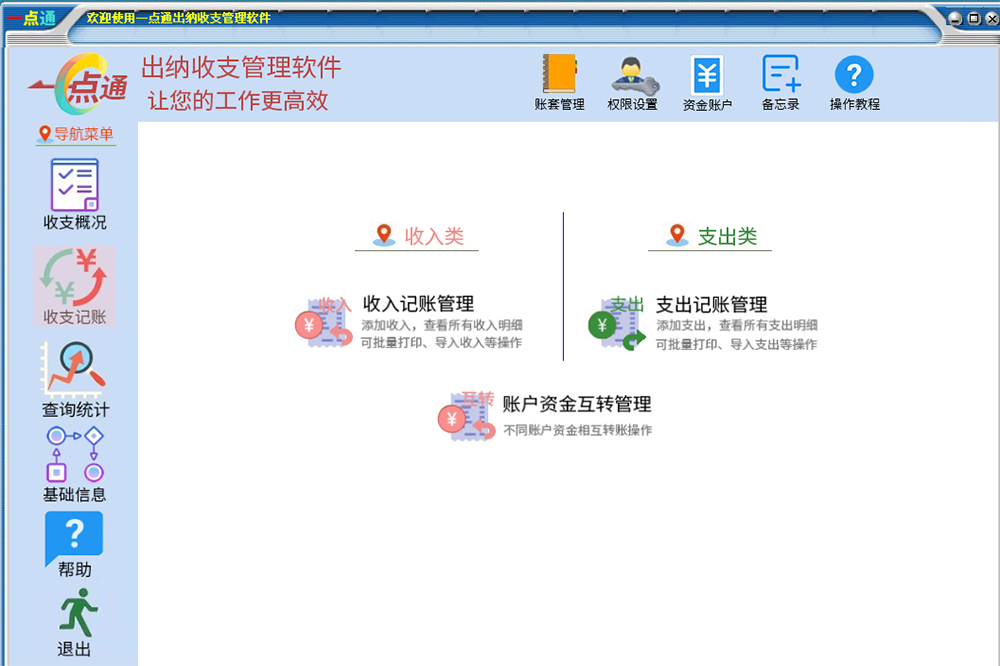Maximize the window via title bar button
The image size is (1000, 666).
pos(974,18)
